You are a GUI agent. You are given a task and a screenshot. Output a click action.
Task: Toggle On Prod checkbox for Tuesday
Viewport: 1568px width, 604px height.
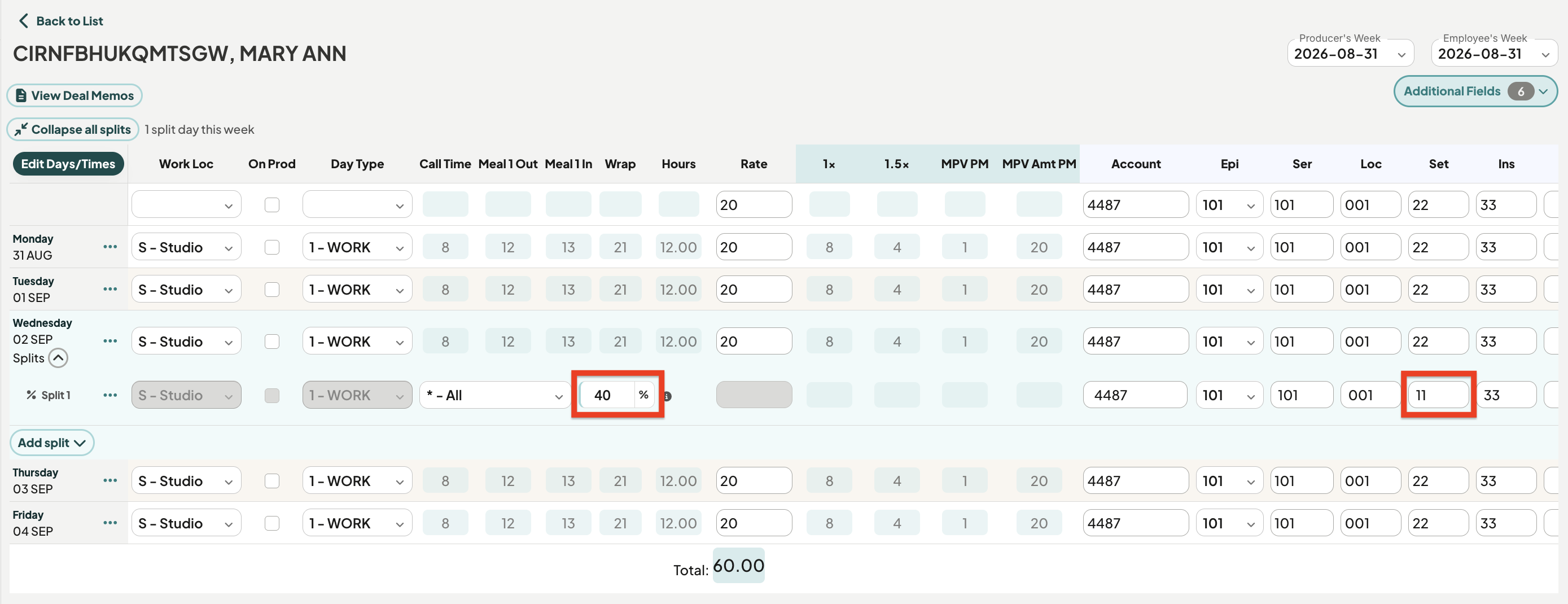272,289
